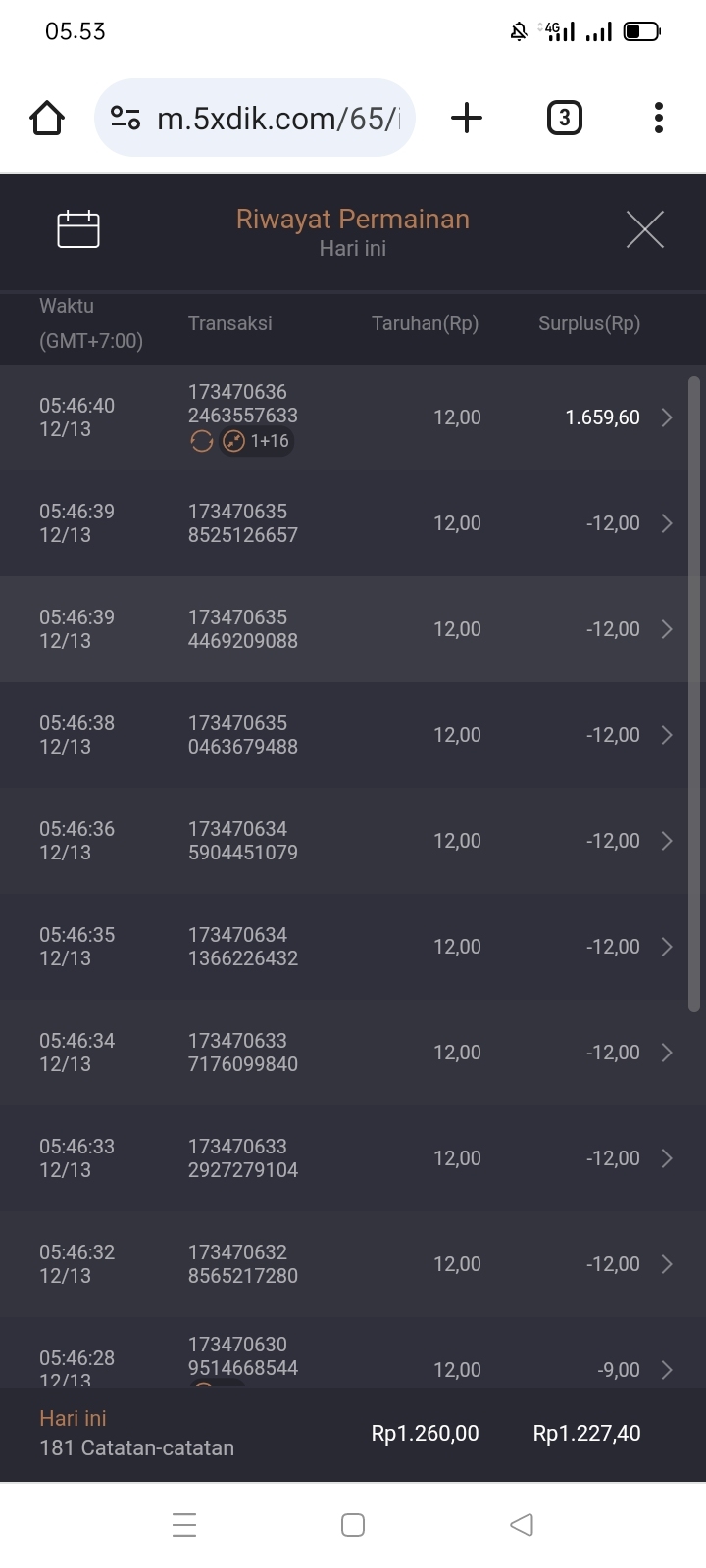Viewport: 706px width, 1568px height.
Task: Open the calendar date picker icon
Action: tap(78, 229)
